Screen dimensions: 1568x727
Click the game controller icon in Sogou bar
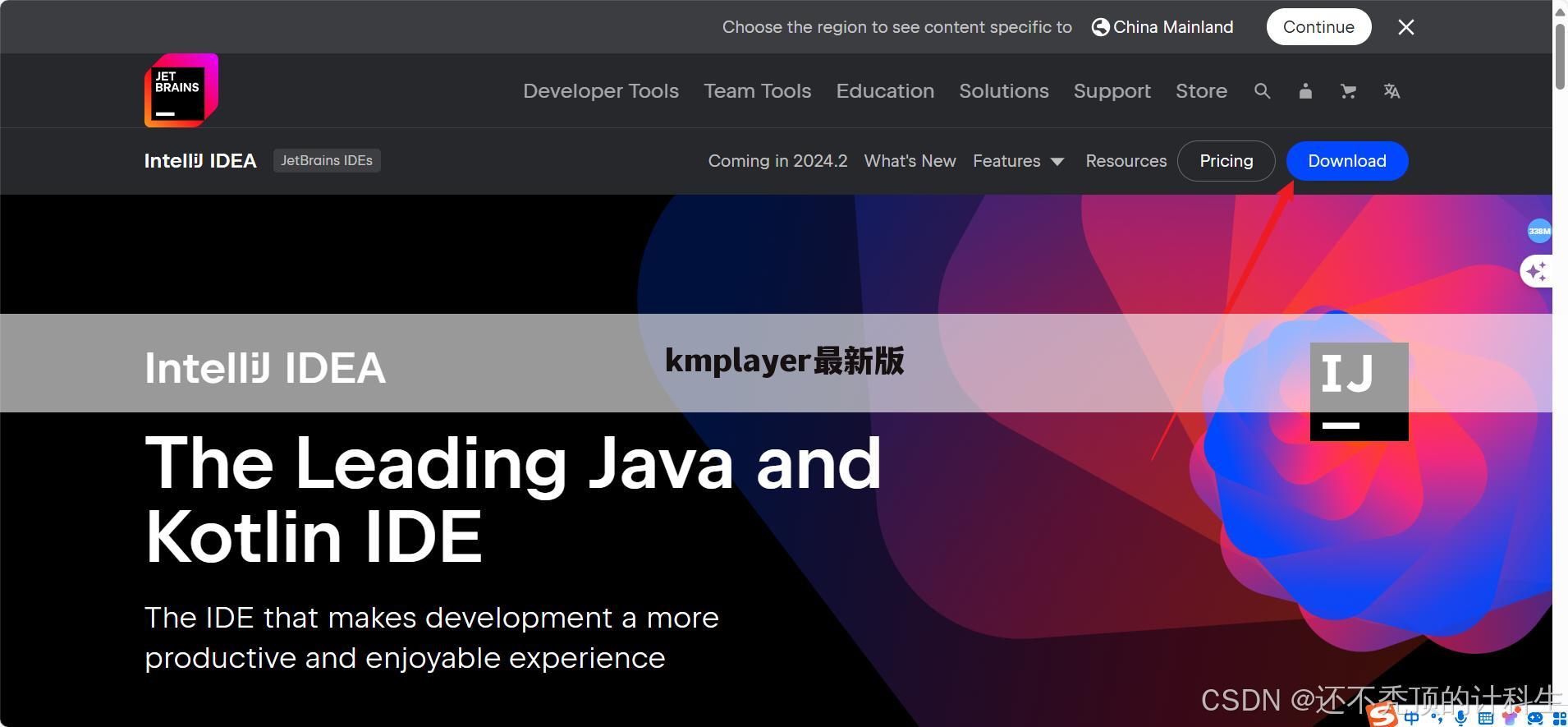click(x=1535, y=718)
